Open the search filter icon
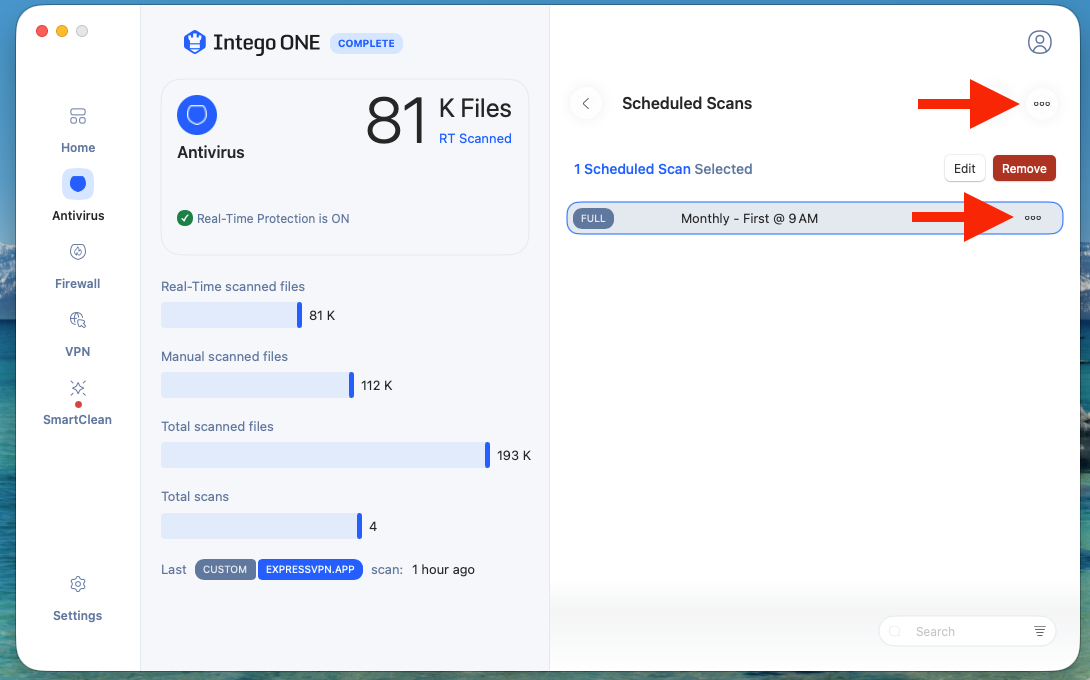Image resolution: width=1090 pixels, height=680 pixels. pyautogui.click(x=1039, y=631)
